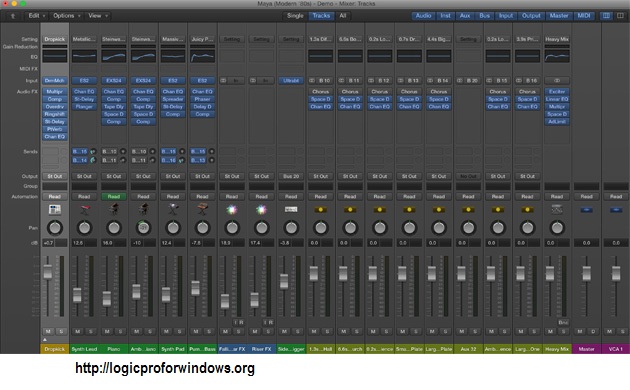The height and width of the screenshot is (390, 630).
Task: Click the Dropkick drum machine track icon
Action: [55, 210]
